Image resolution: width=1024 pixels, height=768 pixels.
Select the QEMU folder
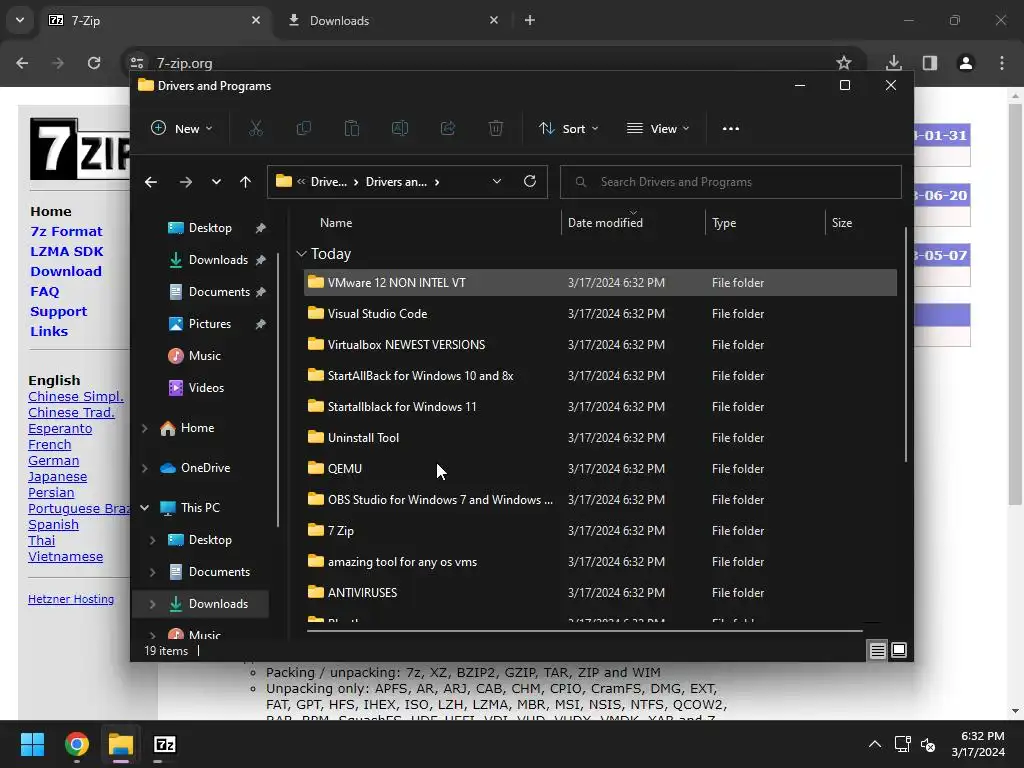tap(600, 468)
